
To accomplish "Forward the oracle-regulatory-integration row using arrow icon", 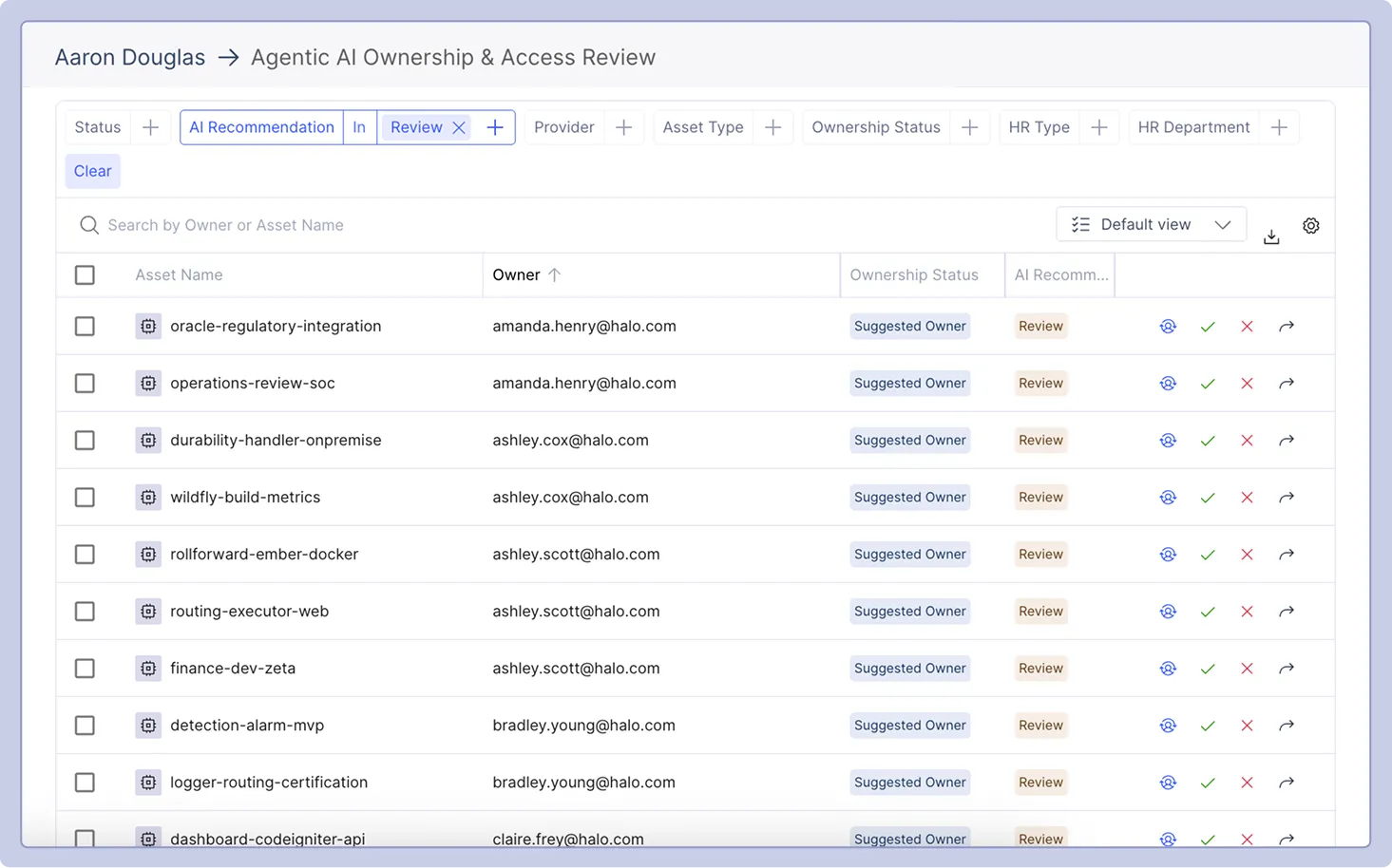I will click(1287, 327).
